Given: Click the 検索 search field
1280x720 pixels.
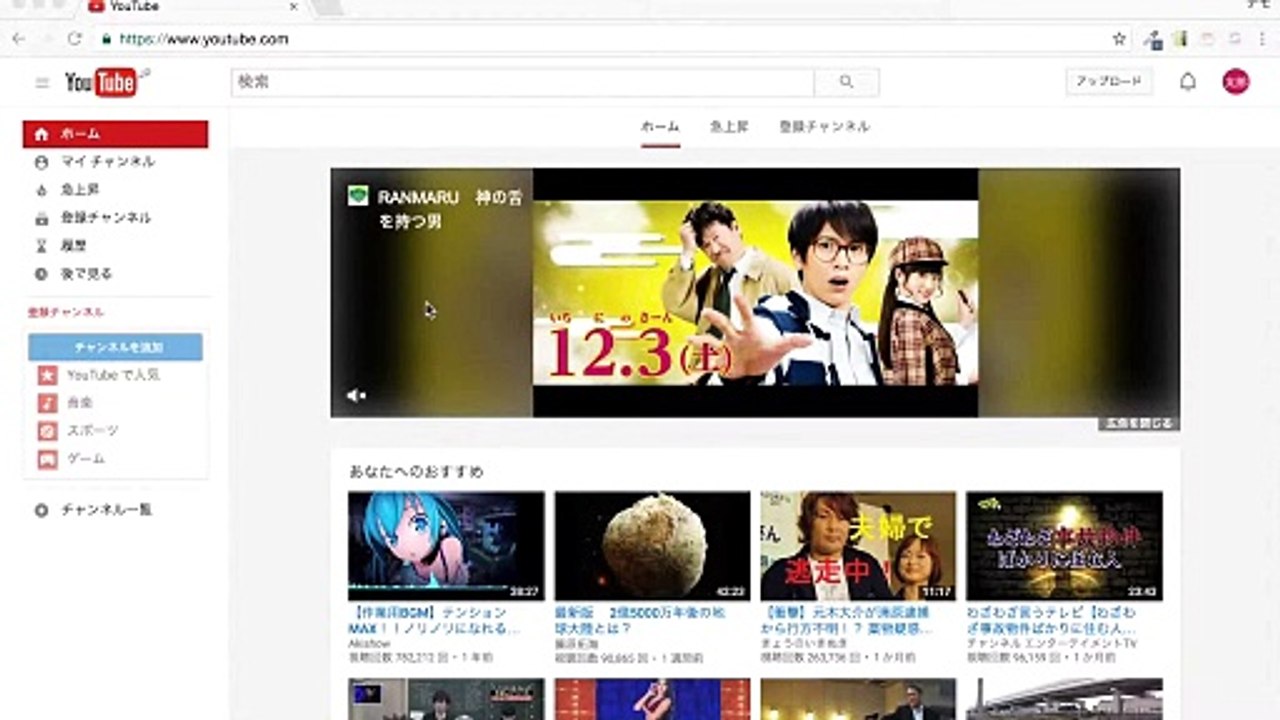Looking at the screenshot, I should pyautogui.click(x=523, y=82).
